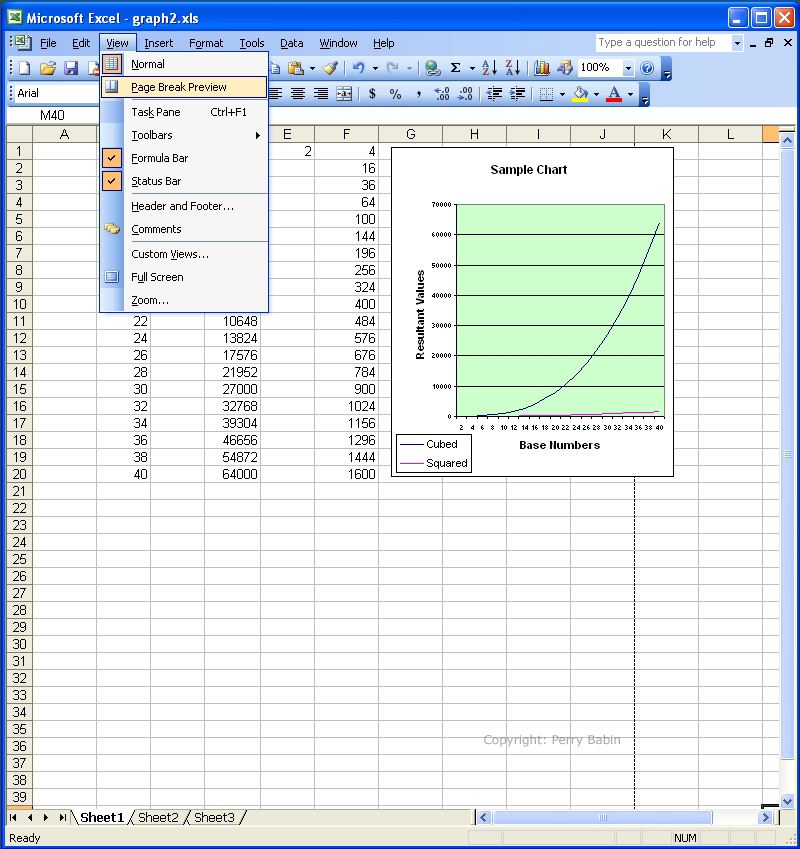Click the Increase Indent icon
Viewport: 800px width, 849px height.
click(x=517, y=94)
